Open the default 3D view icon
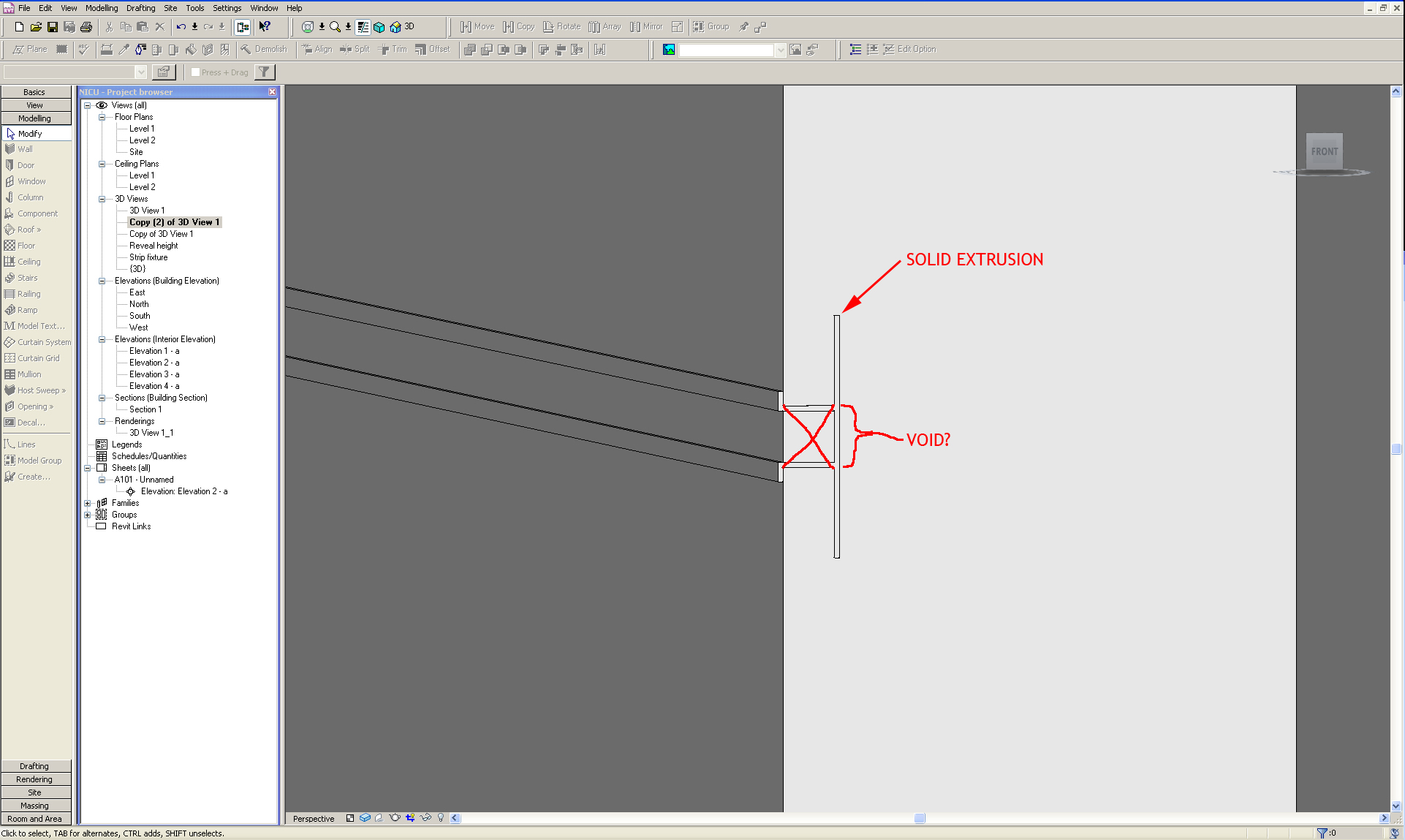This screenshot has height=840, width=1405. point(395,27)
